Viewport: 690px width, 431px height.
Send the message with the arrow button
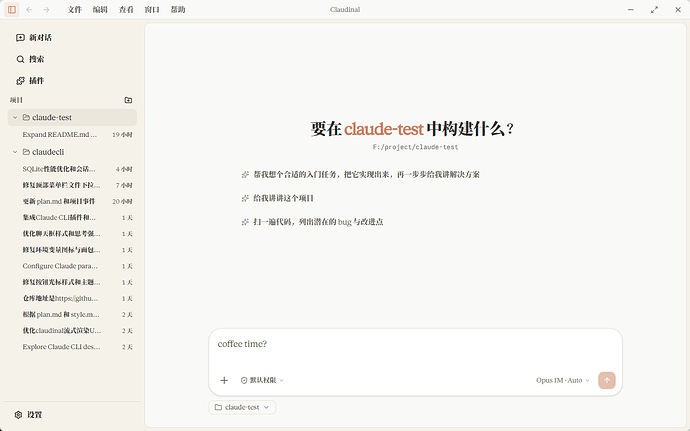coord(607,380)
